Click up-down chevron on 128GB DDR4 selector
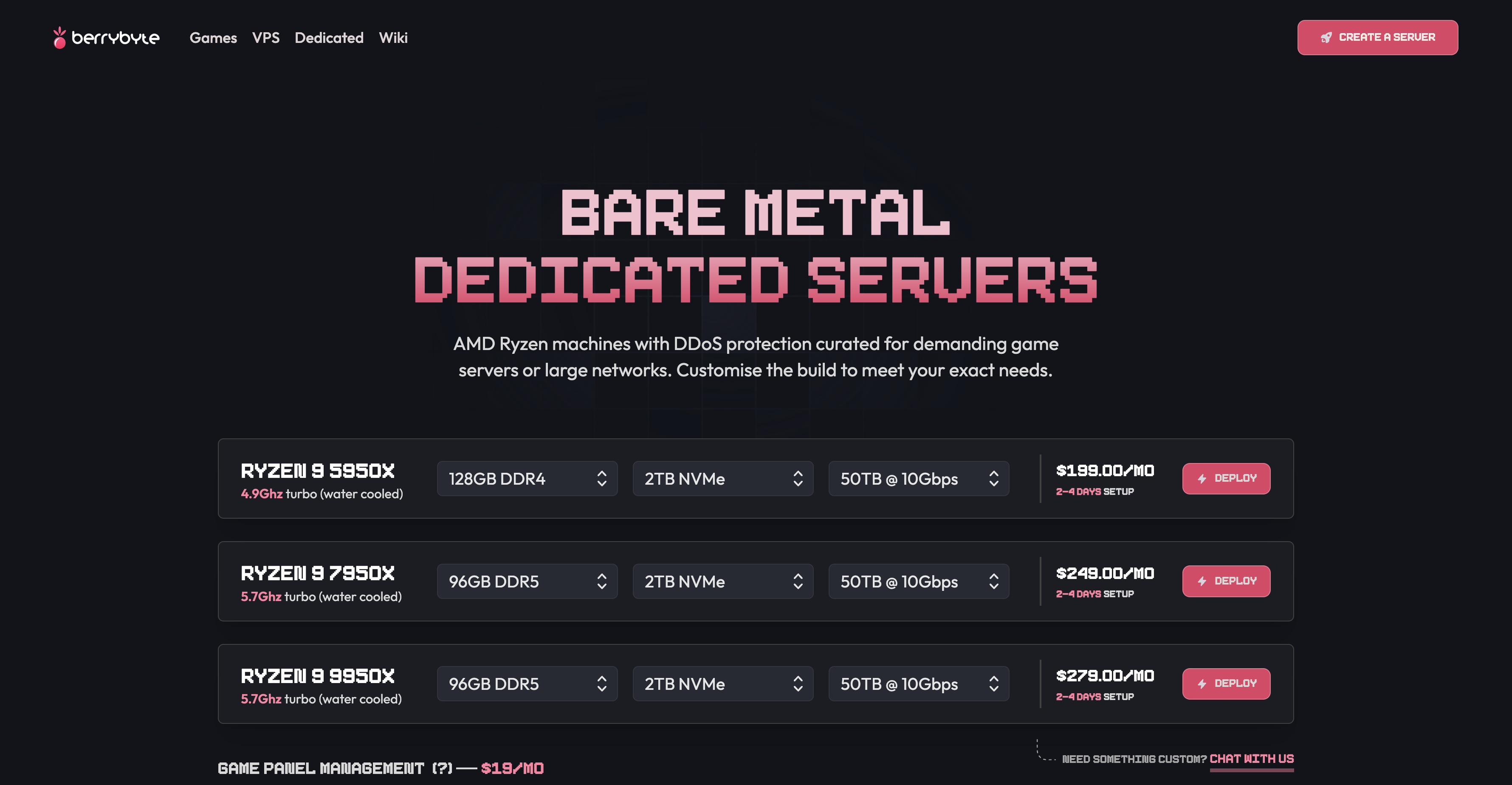Image resolution: width=1512 pixels, height=785 pixels. tap(602, 478)
